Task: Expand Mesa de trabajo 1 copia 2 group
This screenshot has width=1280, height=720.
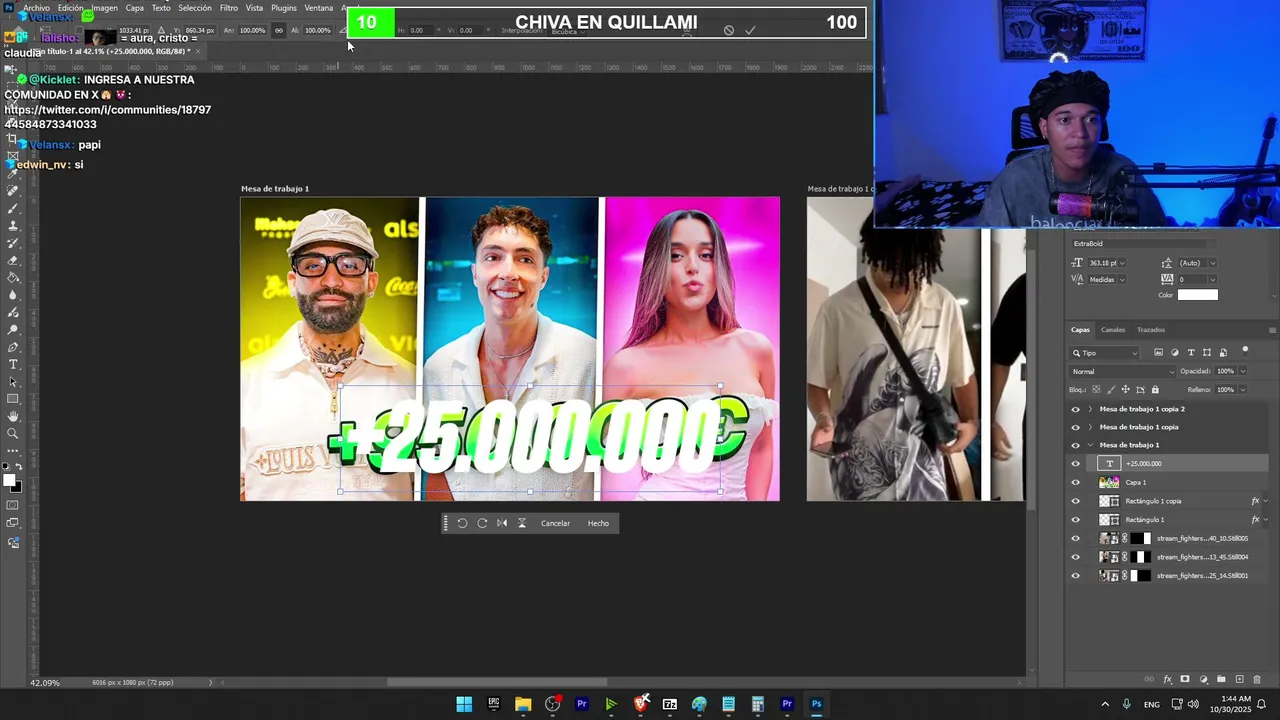Action: [1090, 409]
